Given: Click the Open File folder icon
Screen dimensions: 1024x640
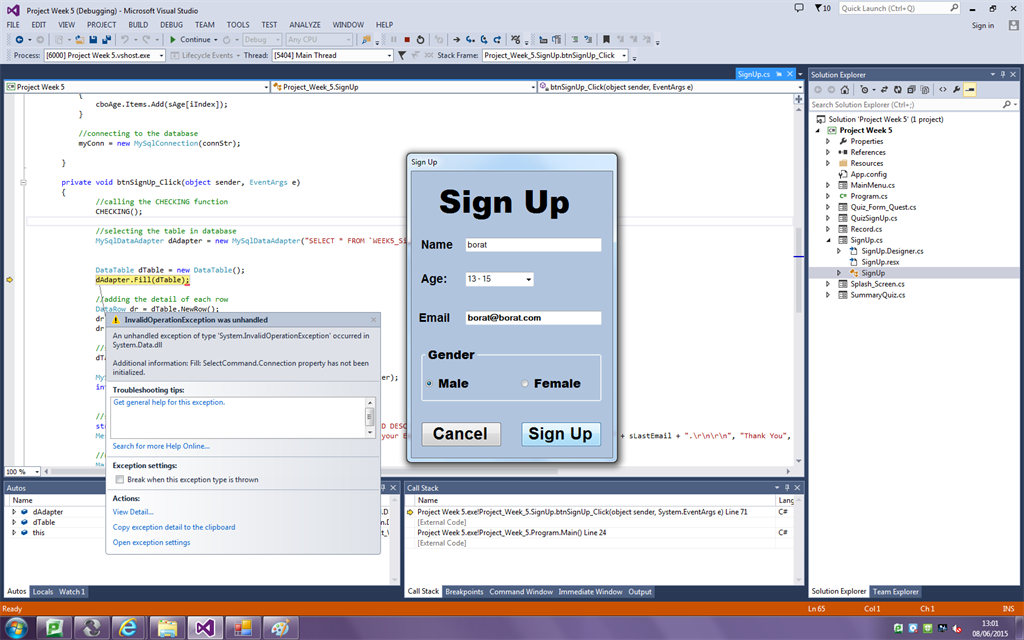Looking at the screenshot, I should coord(80,40).
